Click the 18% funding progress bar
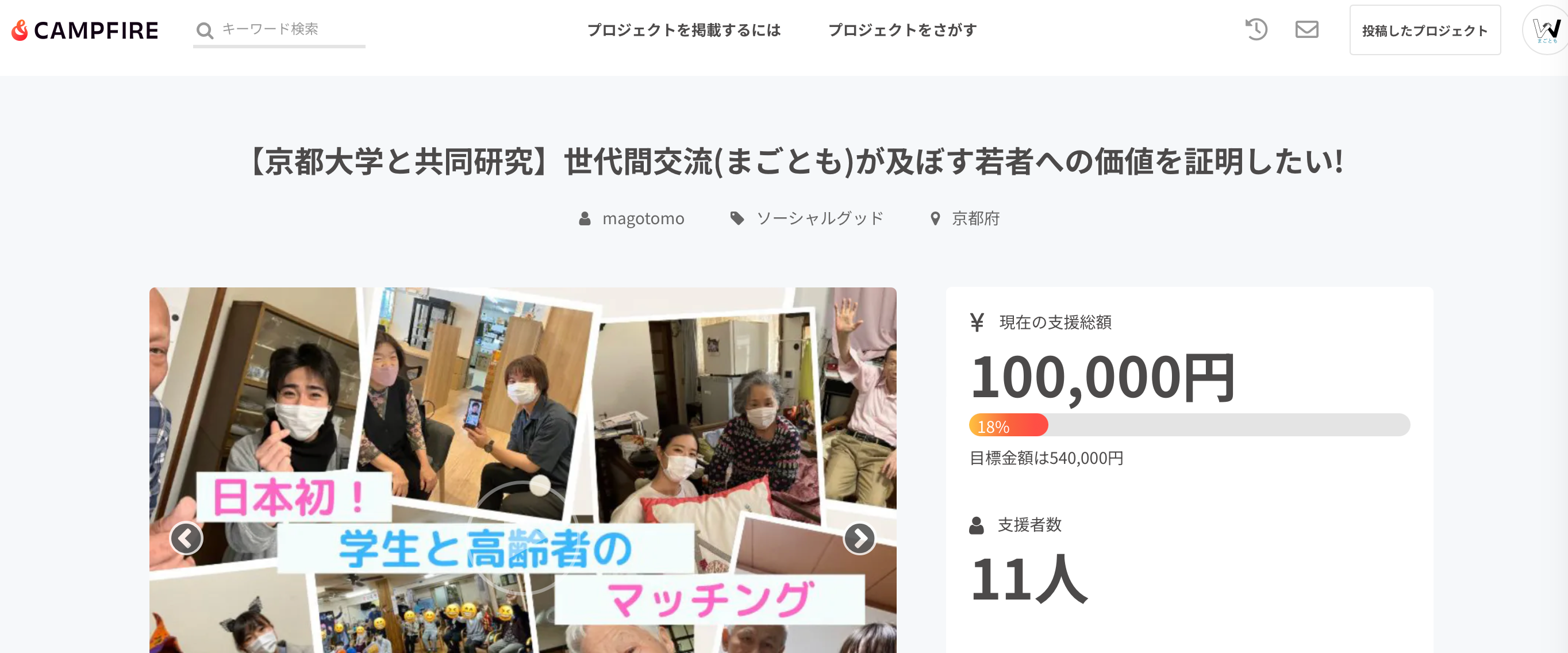 1189,425
